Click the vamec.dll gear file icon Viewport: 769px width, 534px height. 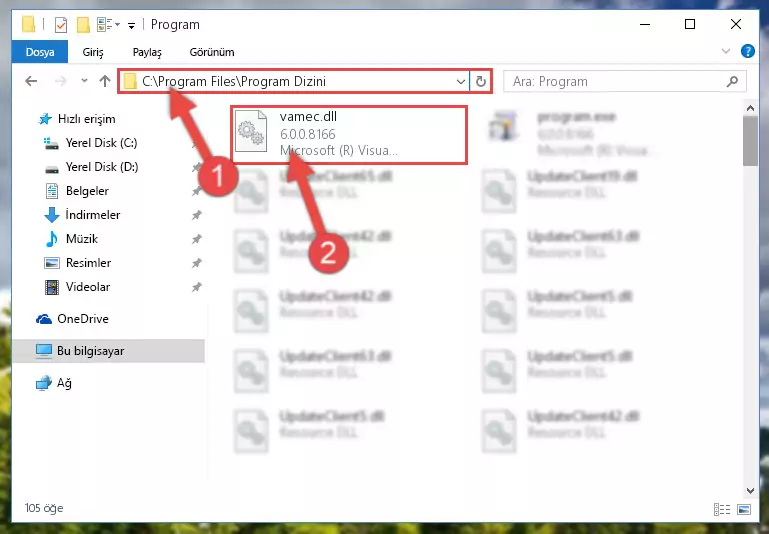[251, 131]
